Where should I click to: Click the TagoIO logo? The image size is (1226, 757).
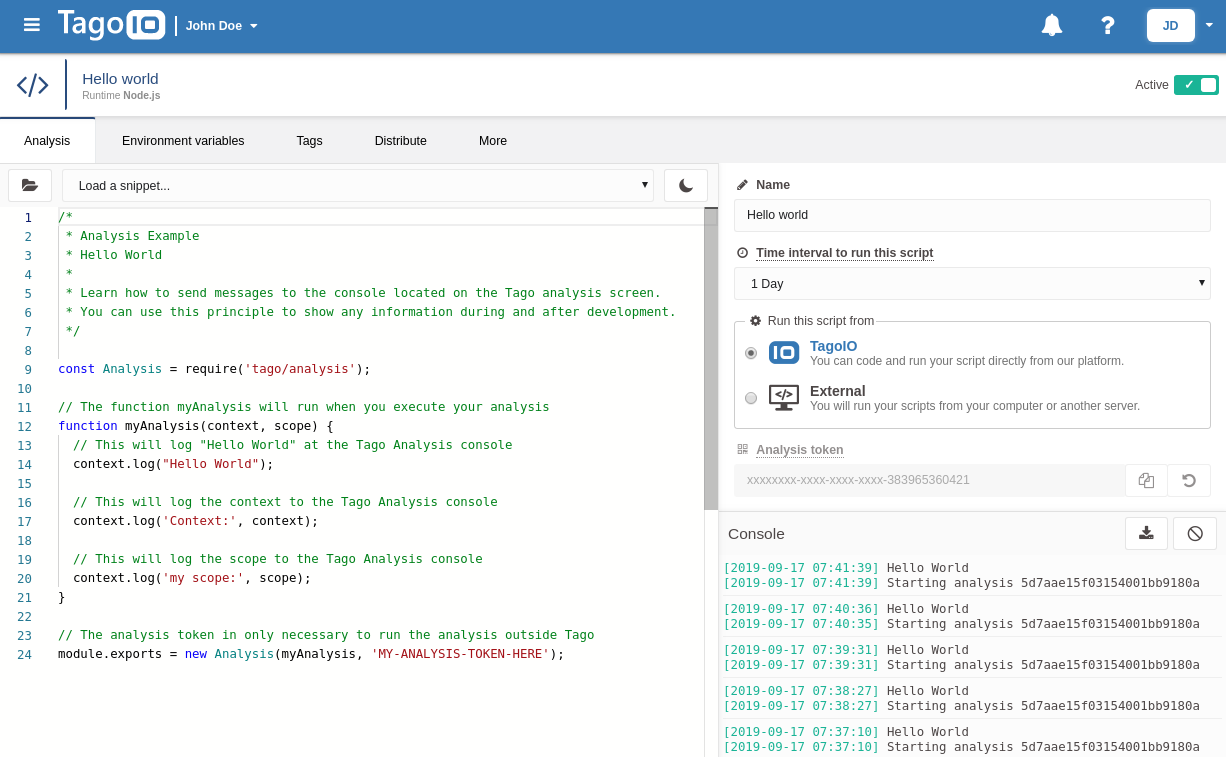111,24
